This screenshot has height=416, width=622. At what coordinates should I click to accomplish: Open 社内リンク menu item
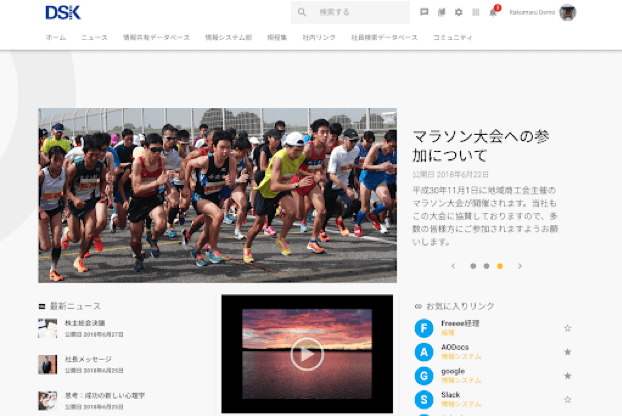pyautogui.click(x=319, y=37)
